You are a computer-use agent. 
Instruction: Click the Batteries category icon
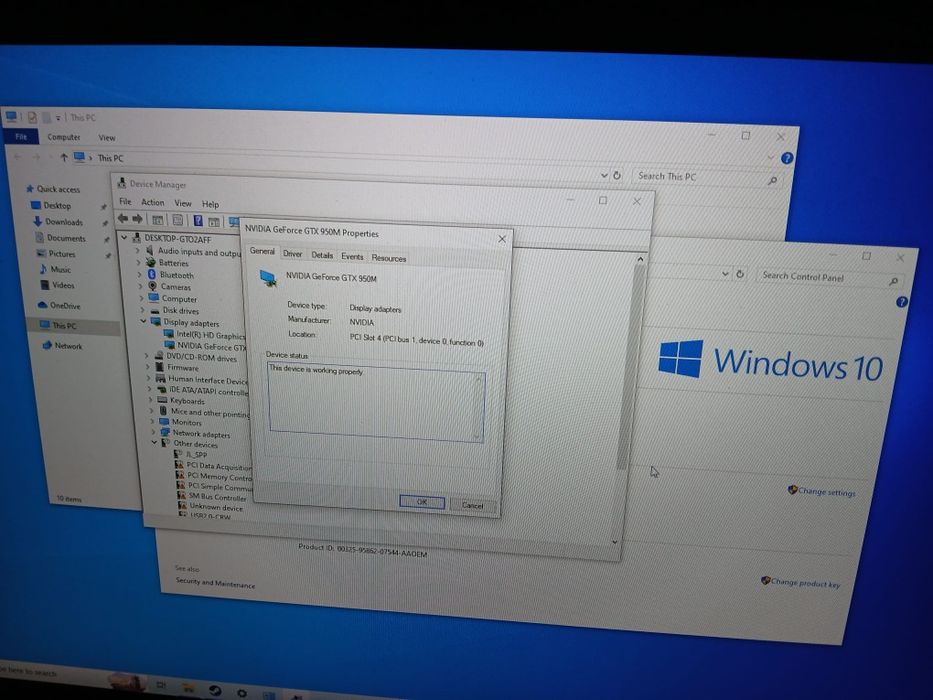[x=151, y=262]
